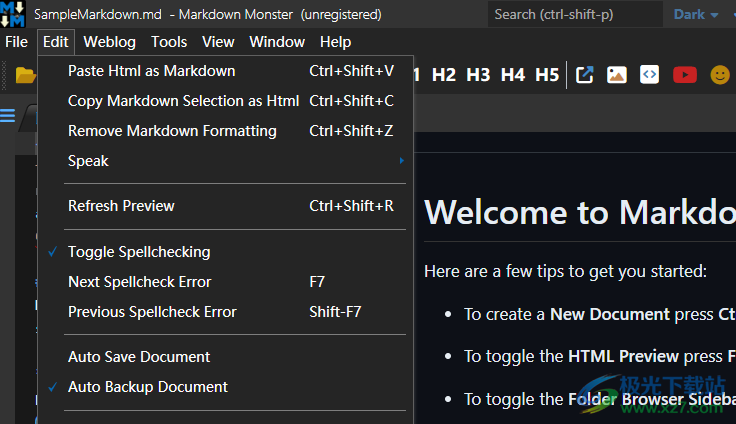Expand the Speak submenu
Image resolution: width=736 pixels, height=424 pixels.
(226, 161)
